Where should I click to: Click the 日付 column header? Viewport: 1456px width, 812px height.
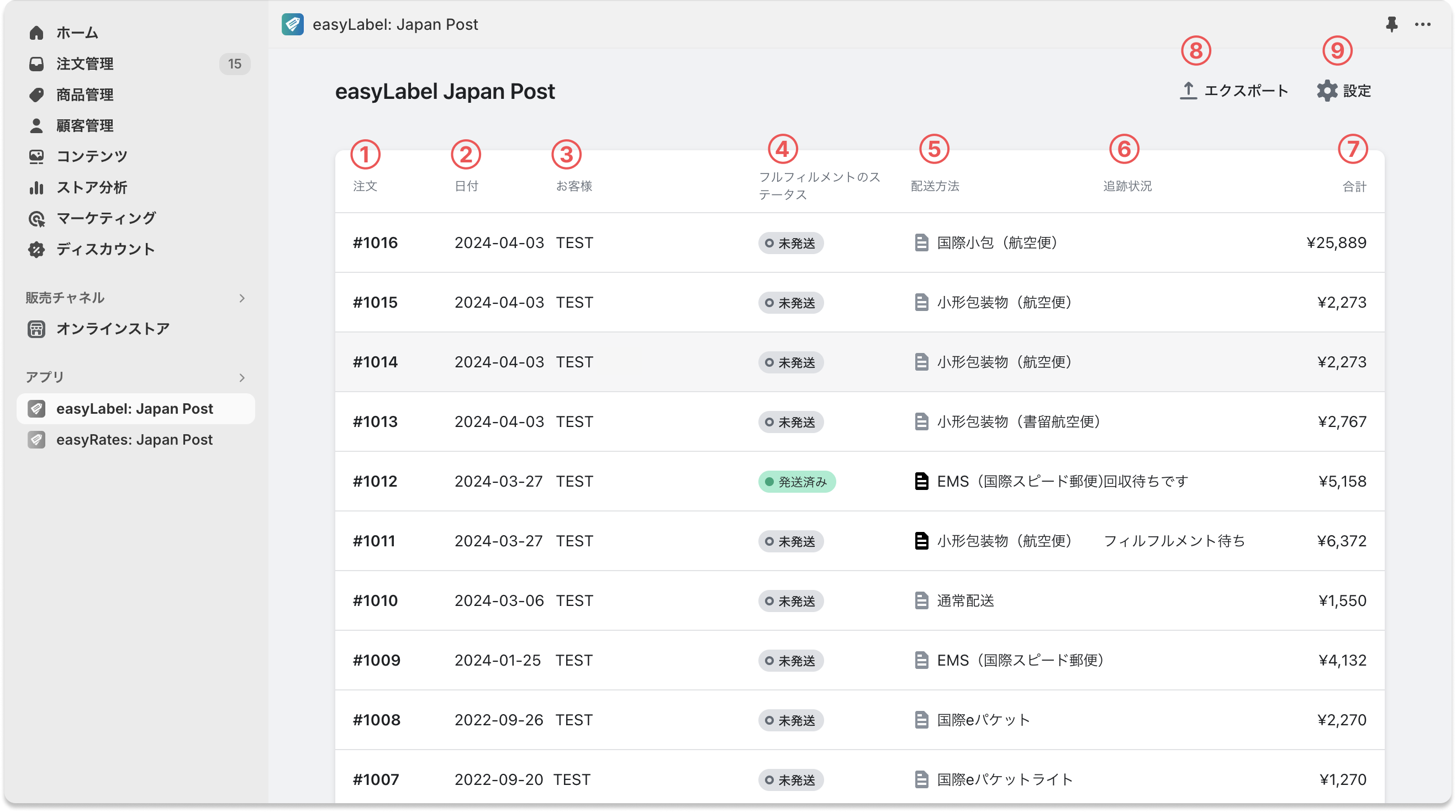pyautogui.click(x=466, y=186)
